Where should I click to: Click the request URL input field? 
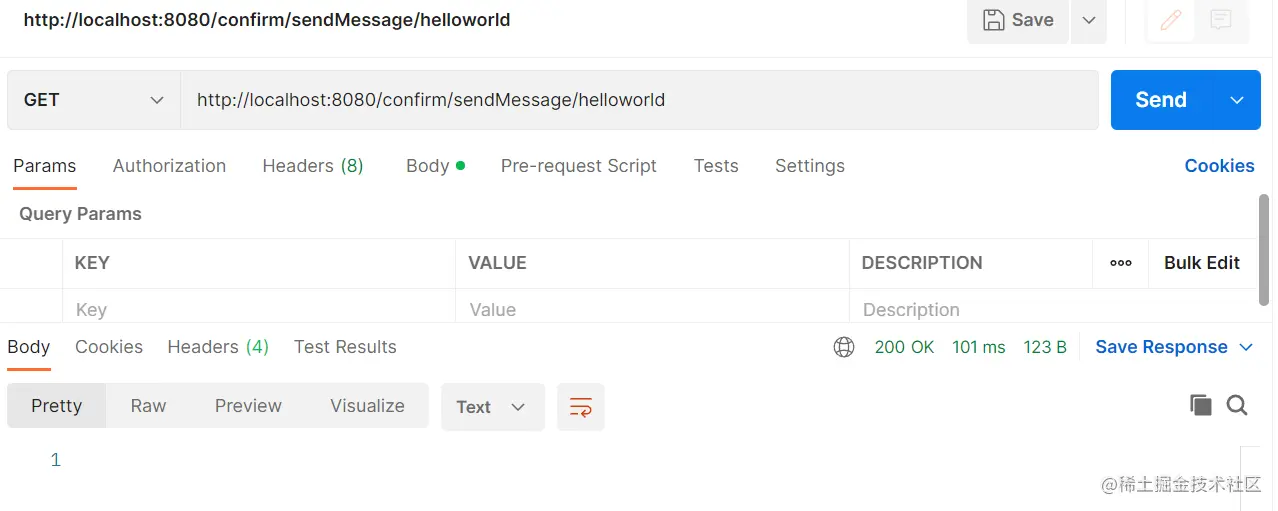(638, 100)
